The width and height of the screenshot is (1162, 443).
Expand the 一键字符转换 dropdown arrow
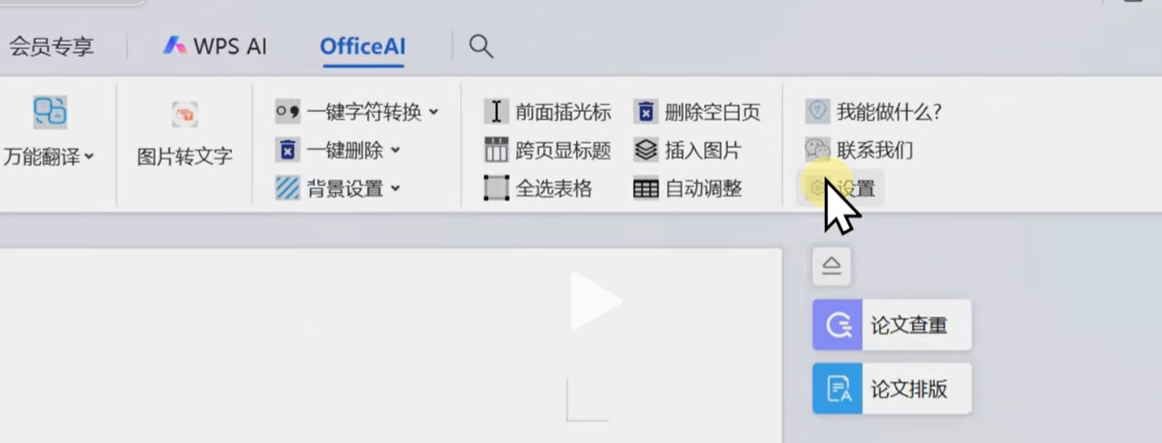pos(434,112)
